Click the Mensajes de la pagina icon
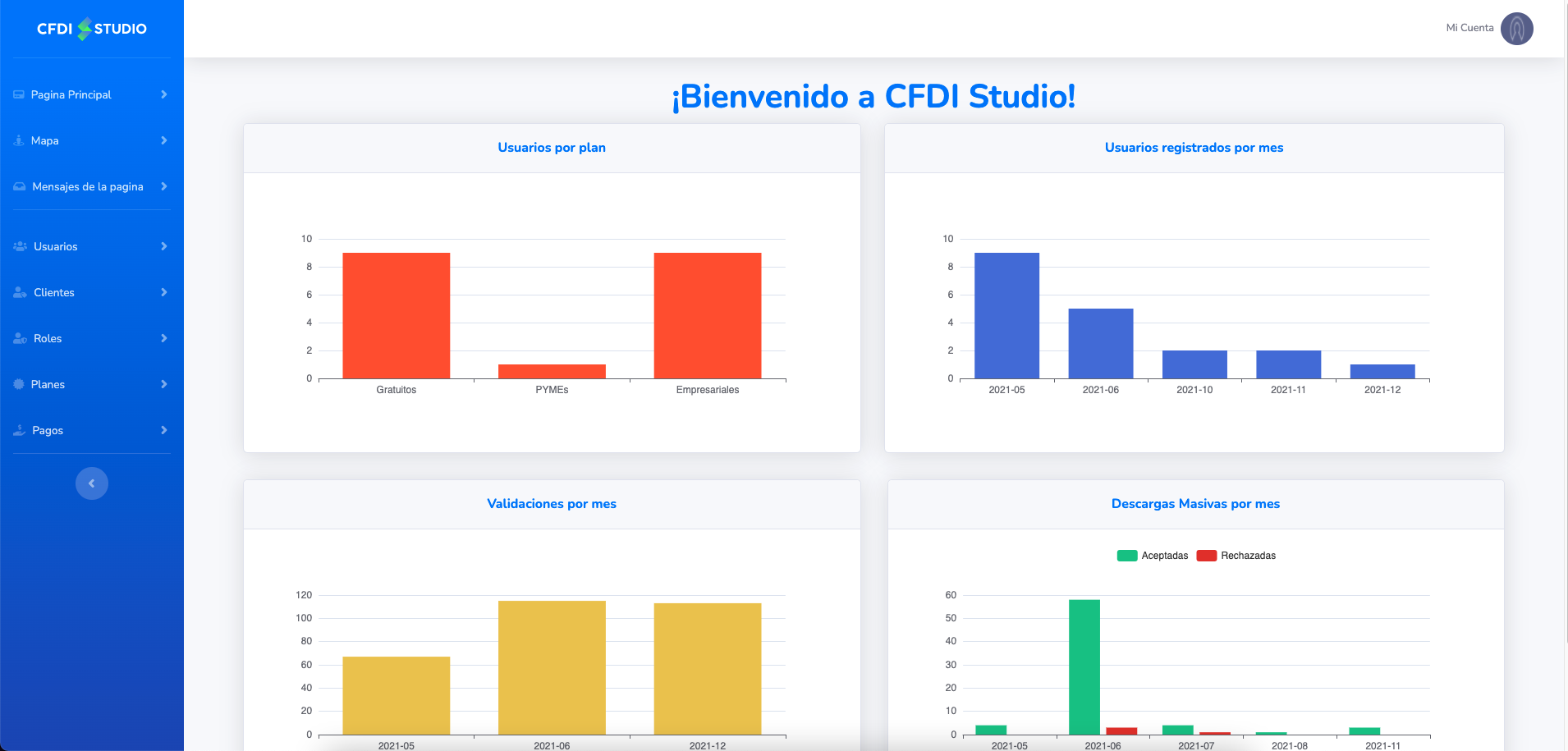 coord(20,187)
